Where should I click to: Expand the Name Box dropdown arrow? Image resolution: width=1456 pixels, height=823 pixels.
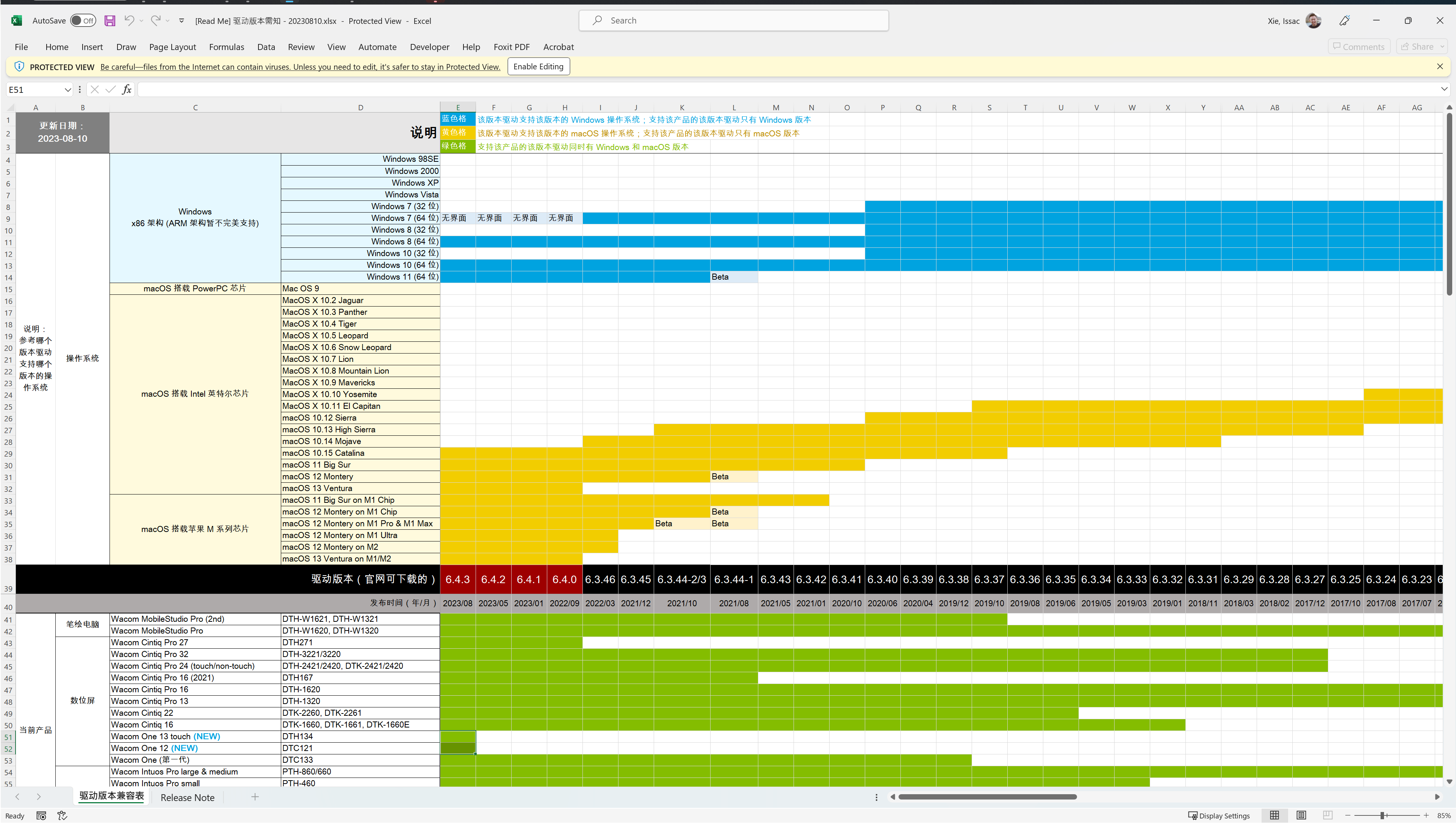[x=68, y=89]
